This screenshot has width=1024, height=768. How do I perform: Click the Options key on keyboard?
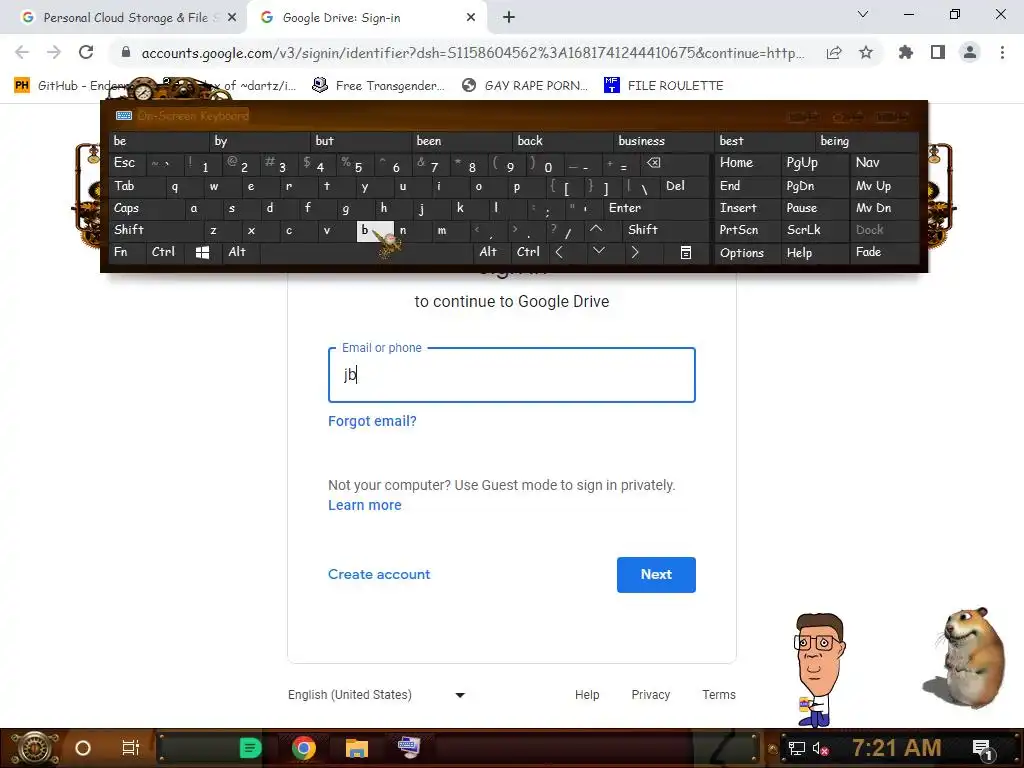point(746,252)
